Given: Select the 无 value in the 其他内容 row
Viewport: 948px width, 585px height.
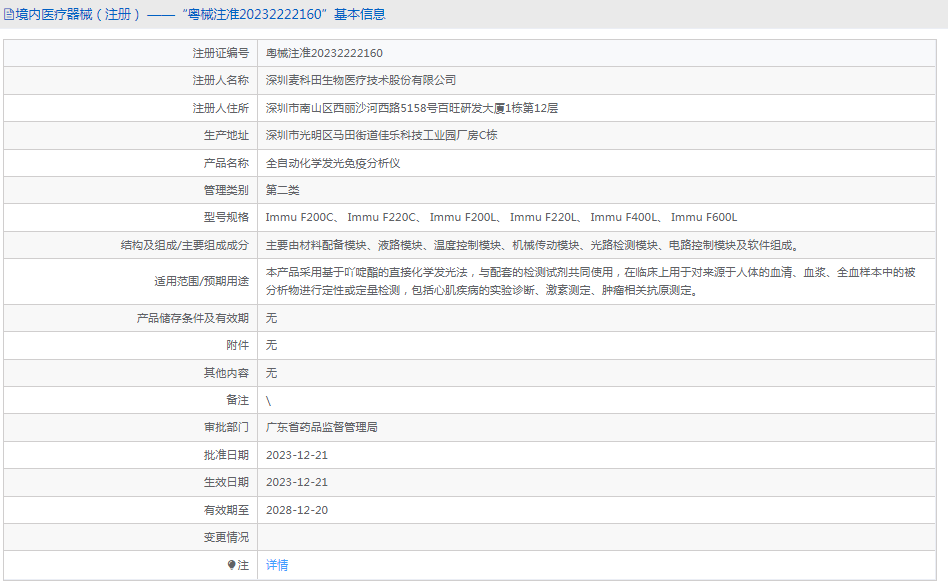Looking at the screenshot, I should 271,373.
